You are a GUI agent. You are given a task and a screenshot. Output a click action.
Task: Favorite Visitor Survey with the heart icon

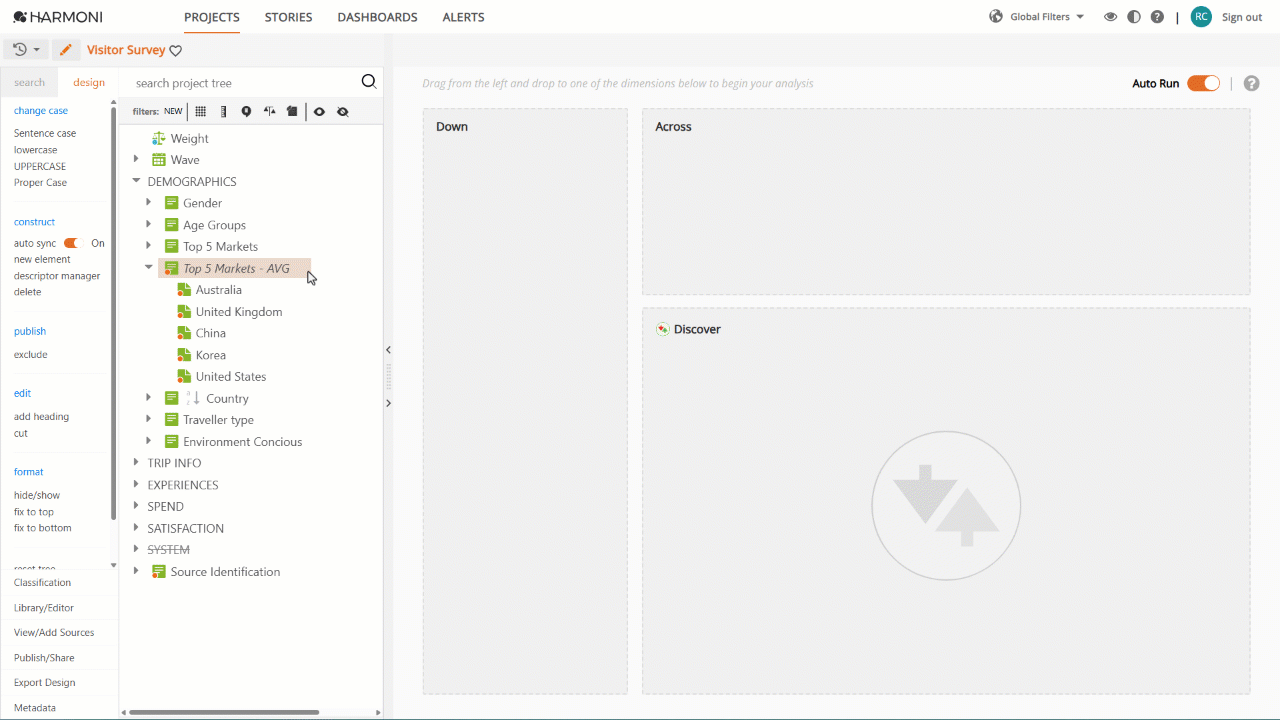coord(176,51)
